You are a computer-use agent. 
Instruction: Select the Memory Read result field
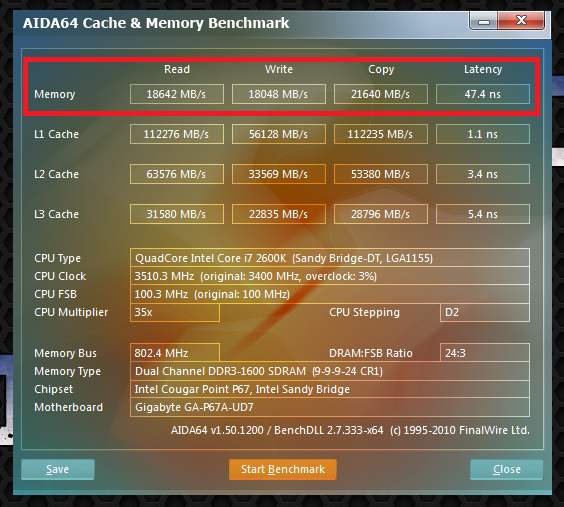[177, 94]
